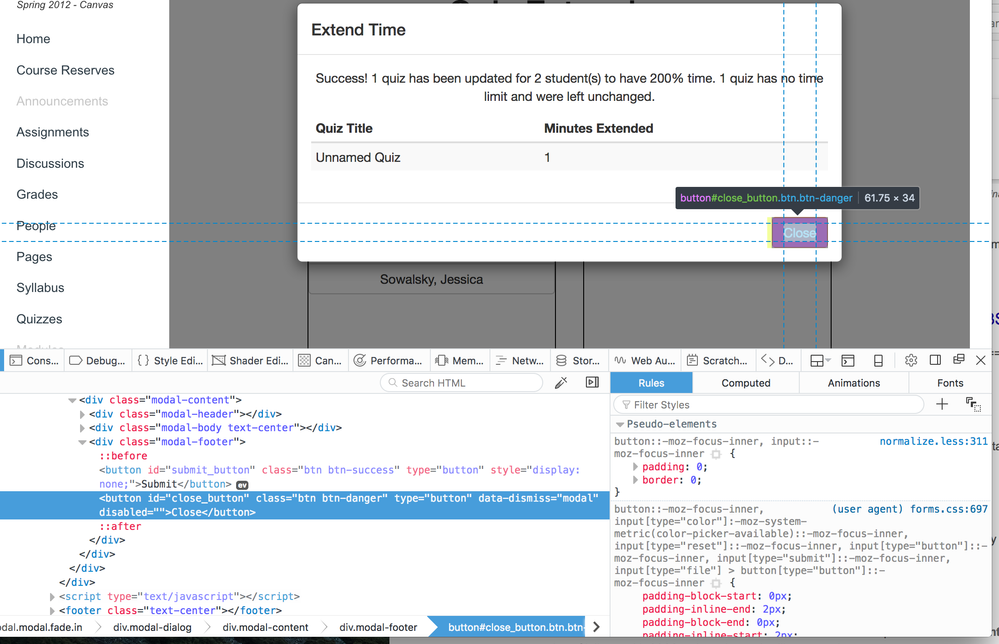Open the Network devtools panel tab
This screenshot has width=999, height=644.
coord(520,360)
